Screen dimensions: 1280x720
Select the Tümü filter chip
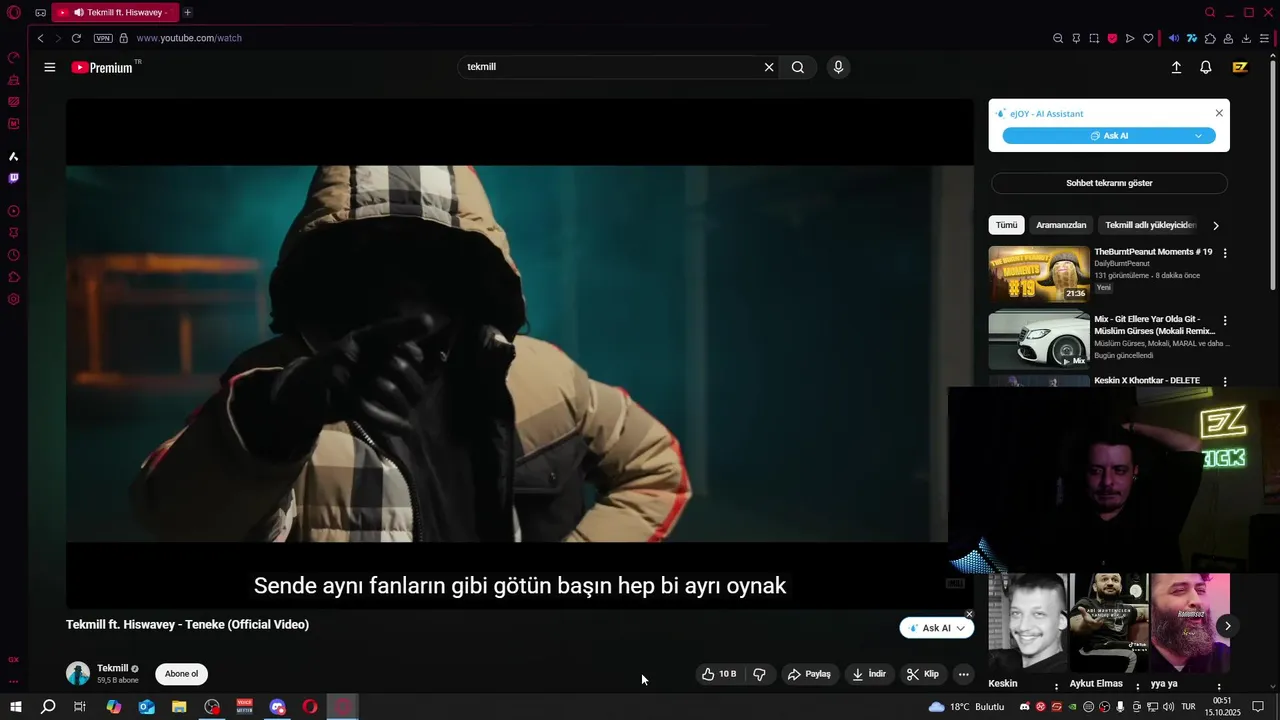(x=1006, y=225)
